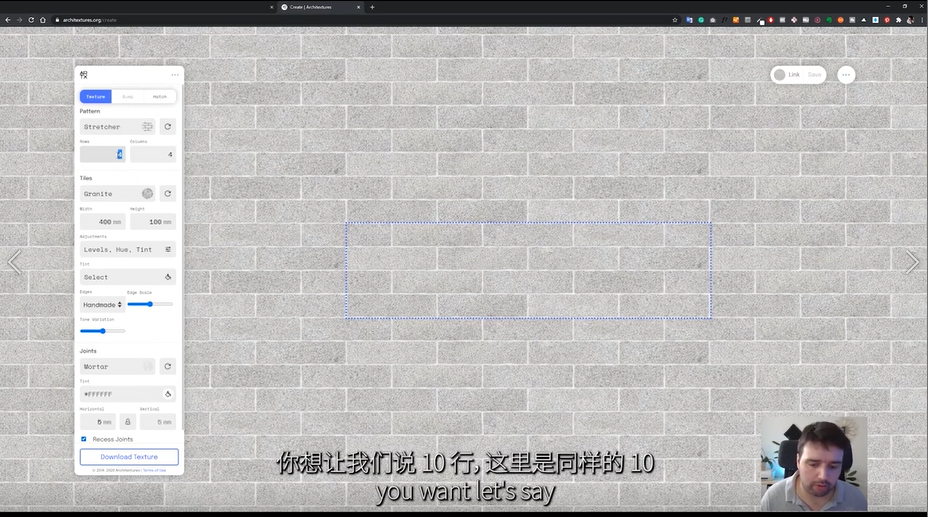Open the Chrome profile avatar

[x=910, y=20]
